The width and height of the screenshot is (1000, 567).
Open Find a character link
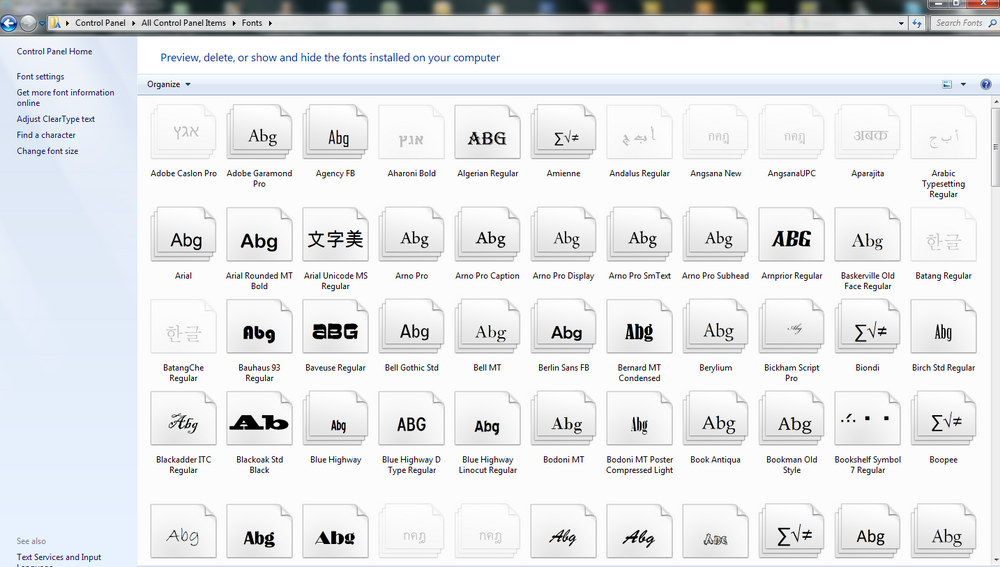pyautogui.click(x=46, y=135)
